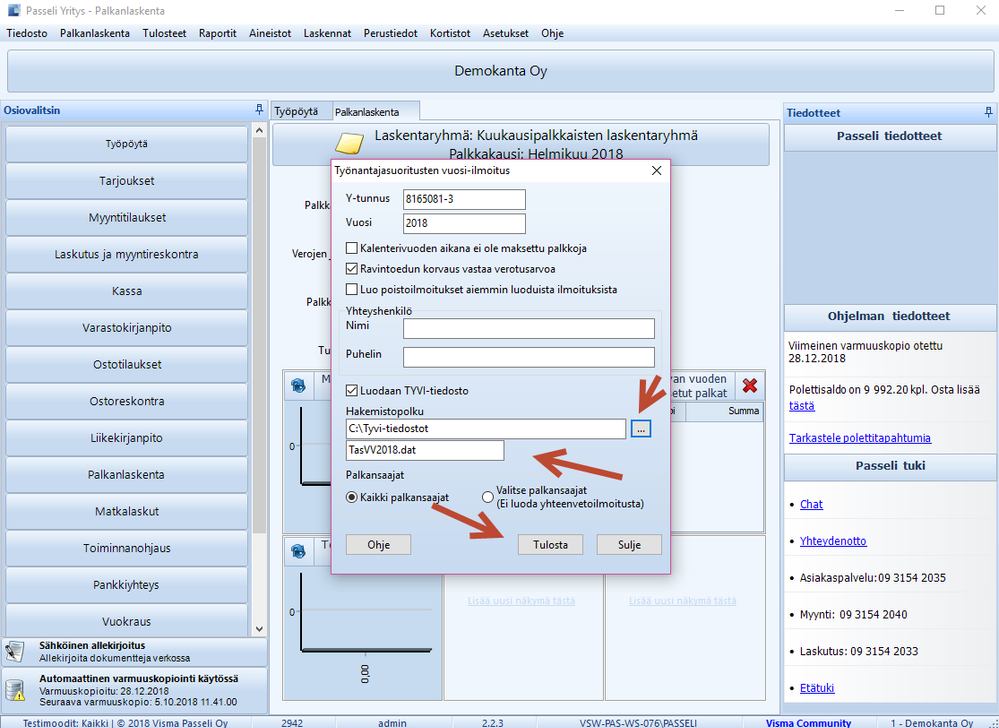Open the Yhteydenotto link

pos(833,541)
